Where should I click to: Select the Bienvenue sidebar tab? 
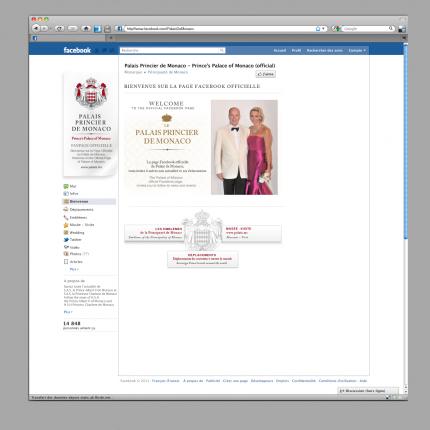point(89,202)
